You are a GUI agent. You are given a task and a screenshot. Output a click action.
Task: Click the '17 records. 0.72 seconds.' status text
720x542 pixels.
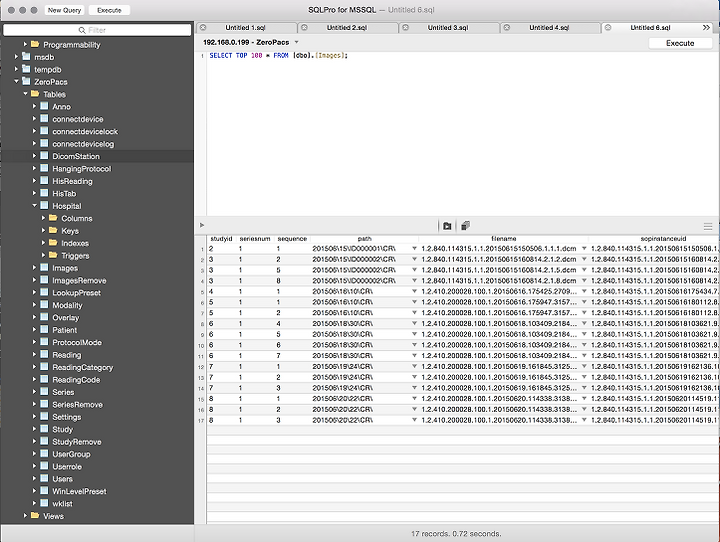coord(456,534)
